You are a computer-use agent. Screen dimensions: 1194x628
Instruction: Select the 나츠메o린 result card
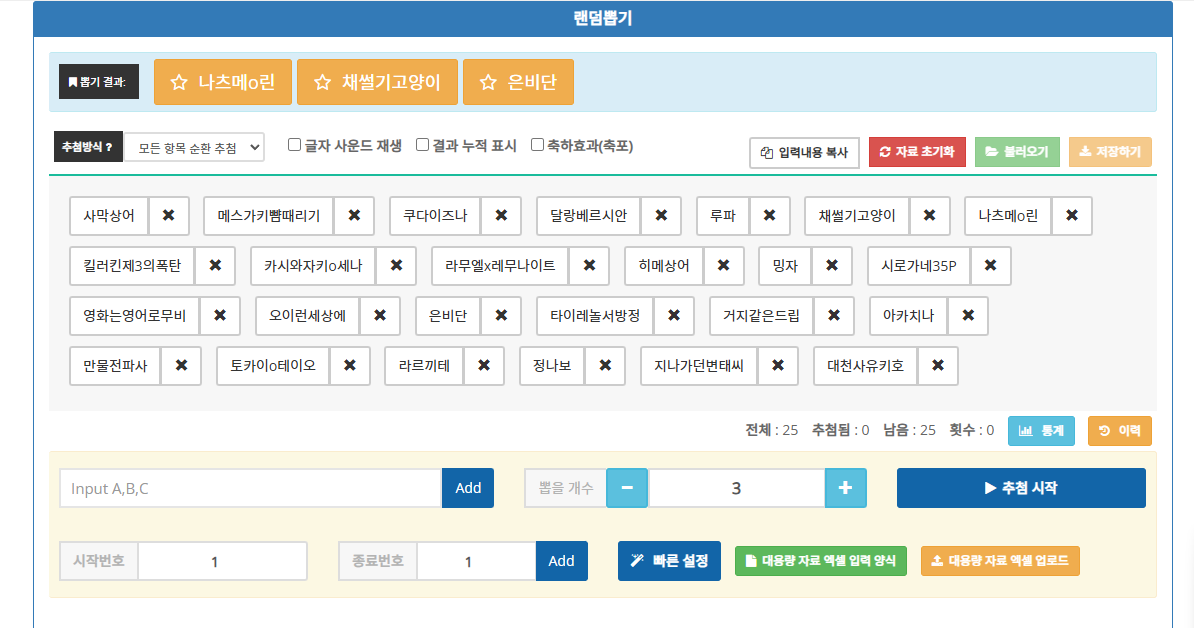(223, 82)
